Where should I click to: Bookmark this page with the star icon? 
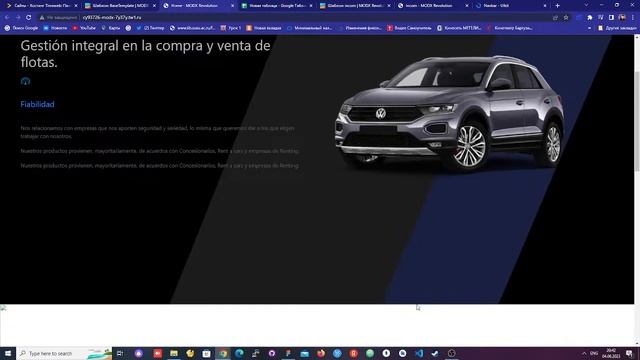pyautogui.click(x=566, y=18)
